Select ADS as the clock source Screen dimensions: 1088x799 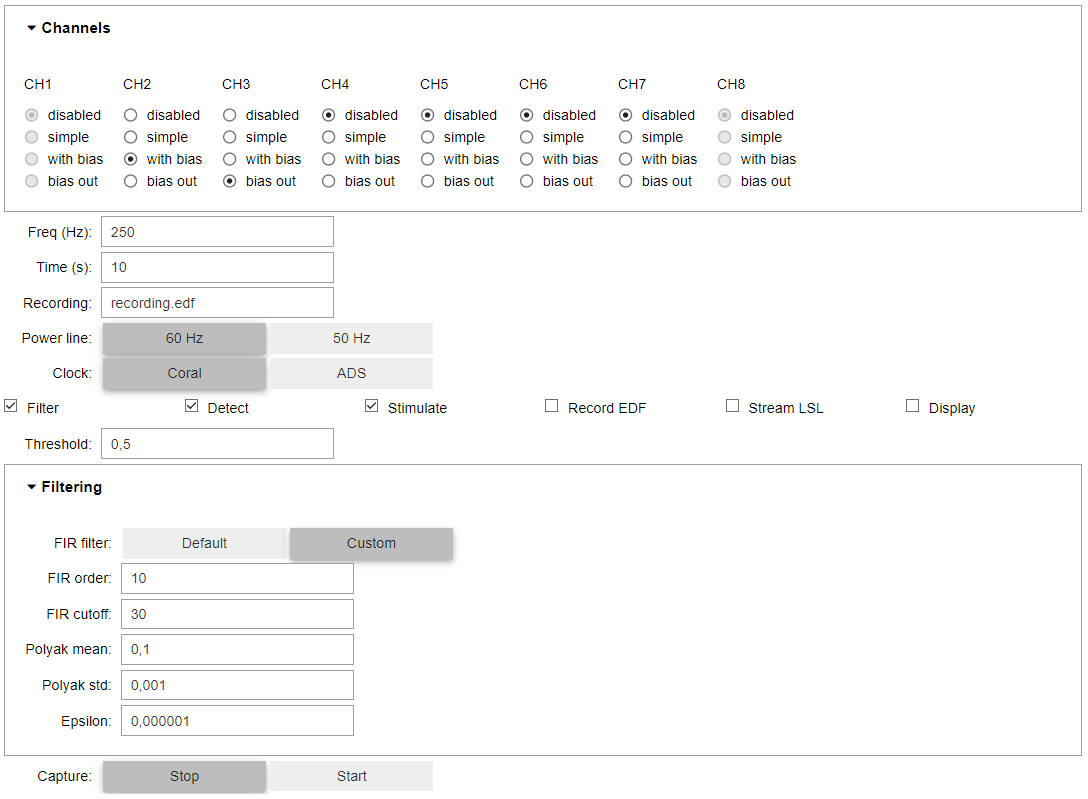(350, 373)
